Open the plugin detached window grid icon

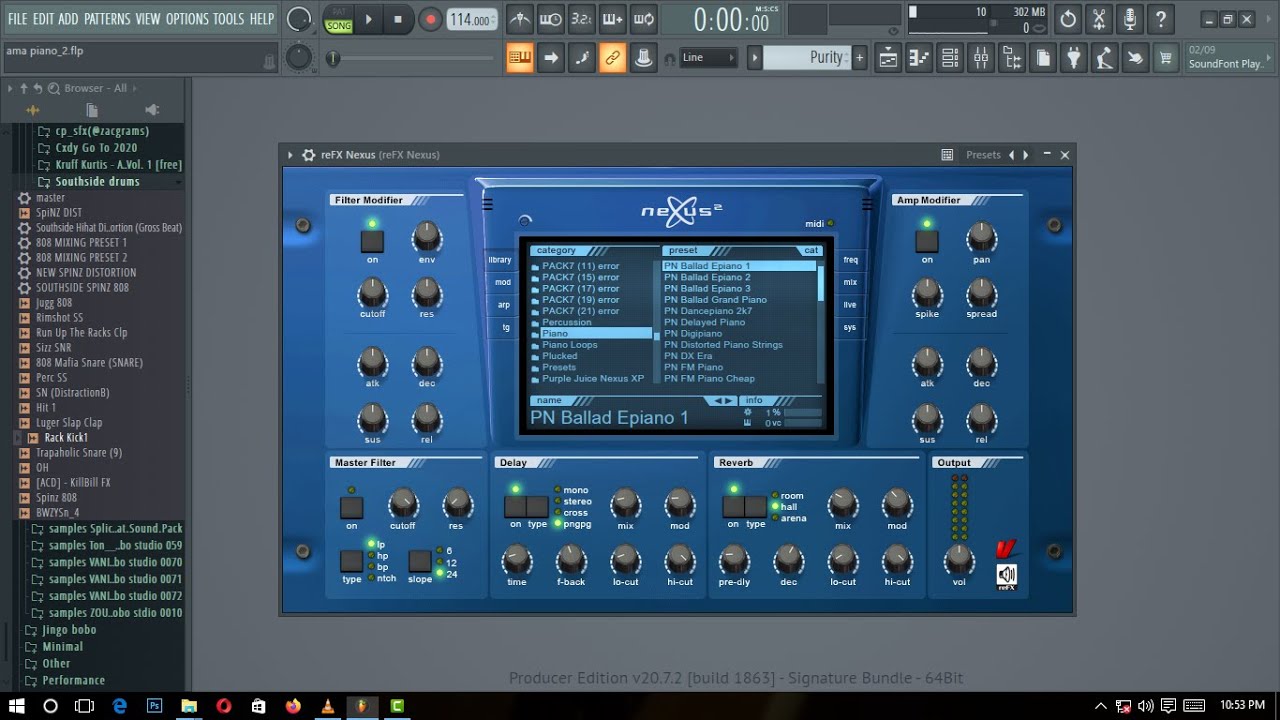click(x=947, y=155)
